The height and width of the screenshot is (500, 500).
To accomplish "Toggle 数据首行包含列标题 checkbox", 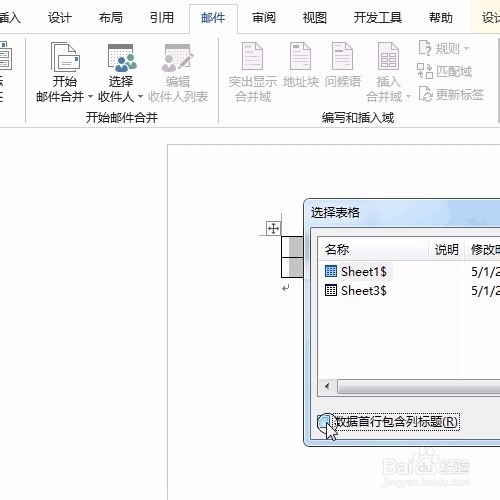I will click(324, 422).
